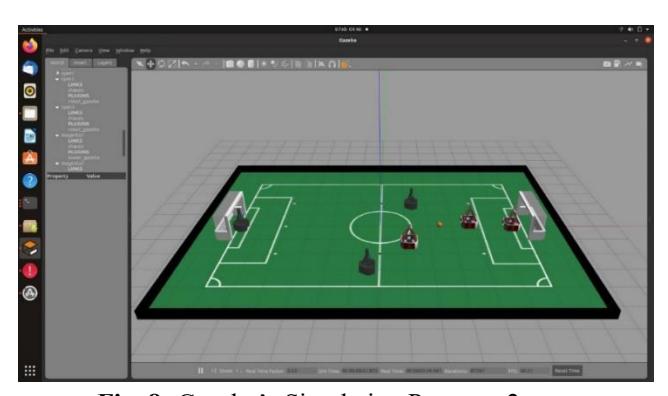
Task: Open Software Updater from the dock
Action: coord(30,293)
